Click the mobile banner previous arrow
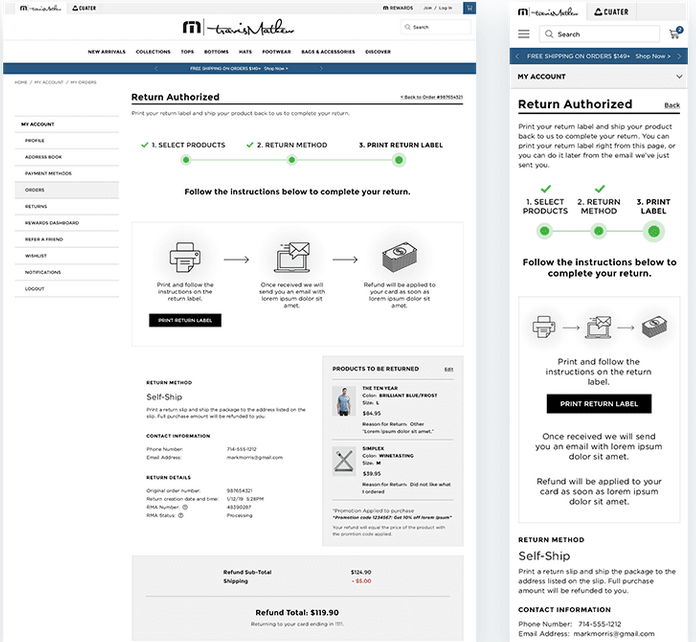Viewport: 696px width, 642px height. [517, 56]
